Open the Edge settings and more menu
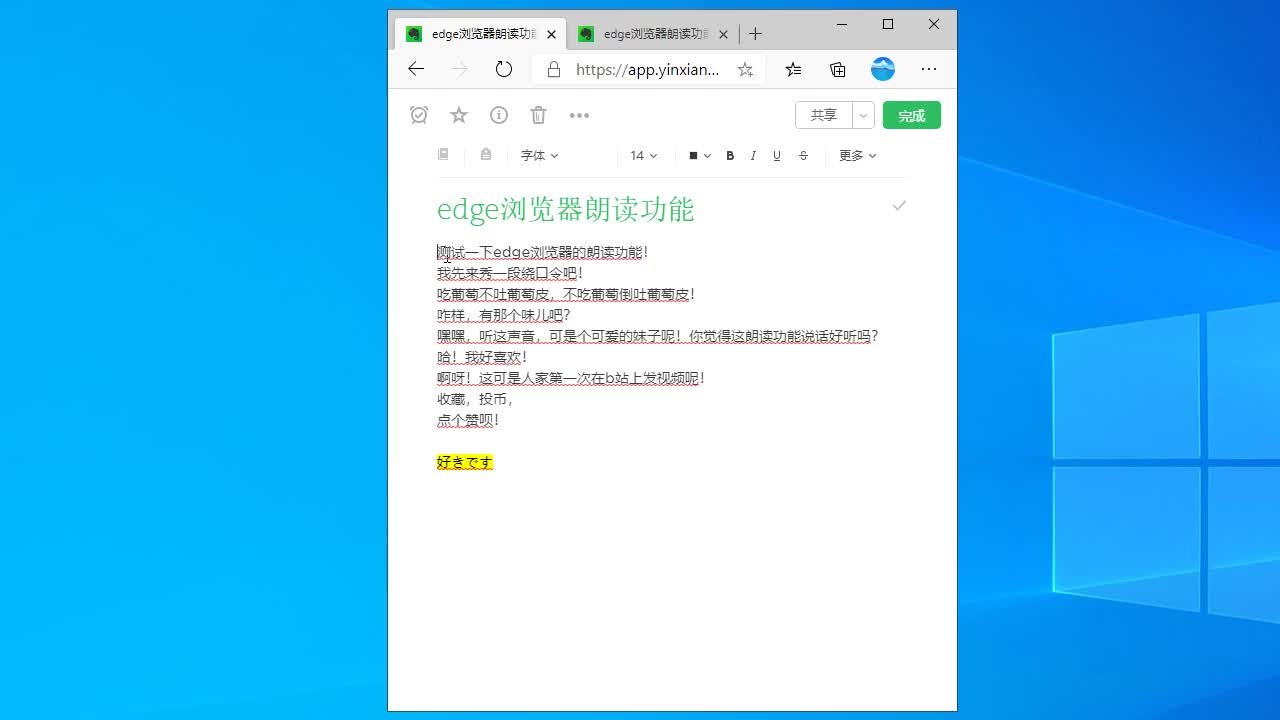The height and width of the screenshot is (720, 1280). pyautogui.click(x=929, y=69)
